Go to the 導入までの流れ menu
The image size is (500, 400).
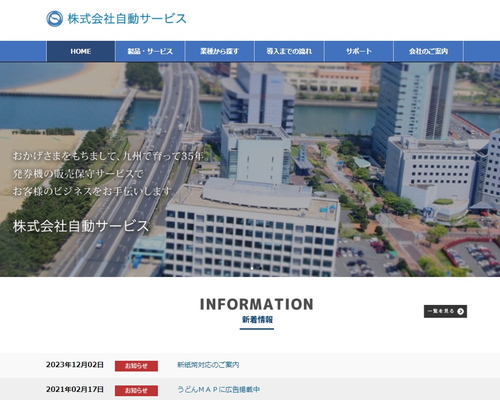point(289,51)
